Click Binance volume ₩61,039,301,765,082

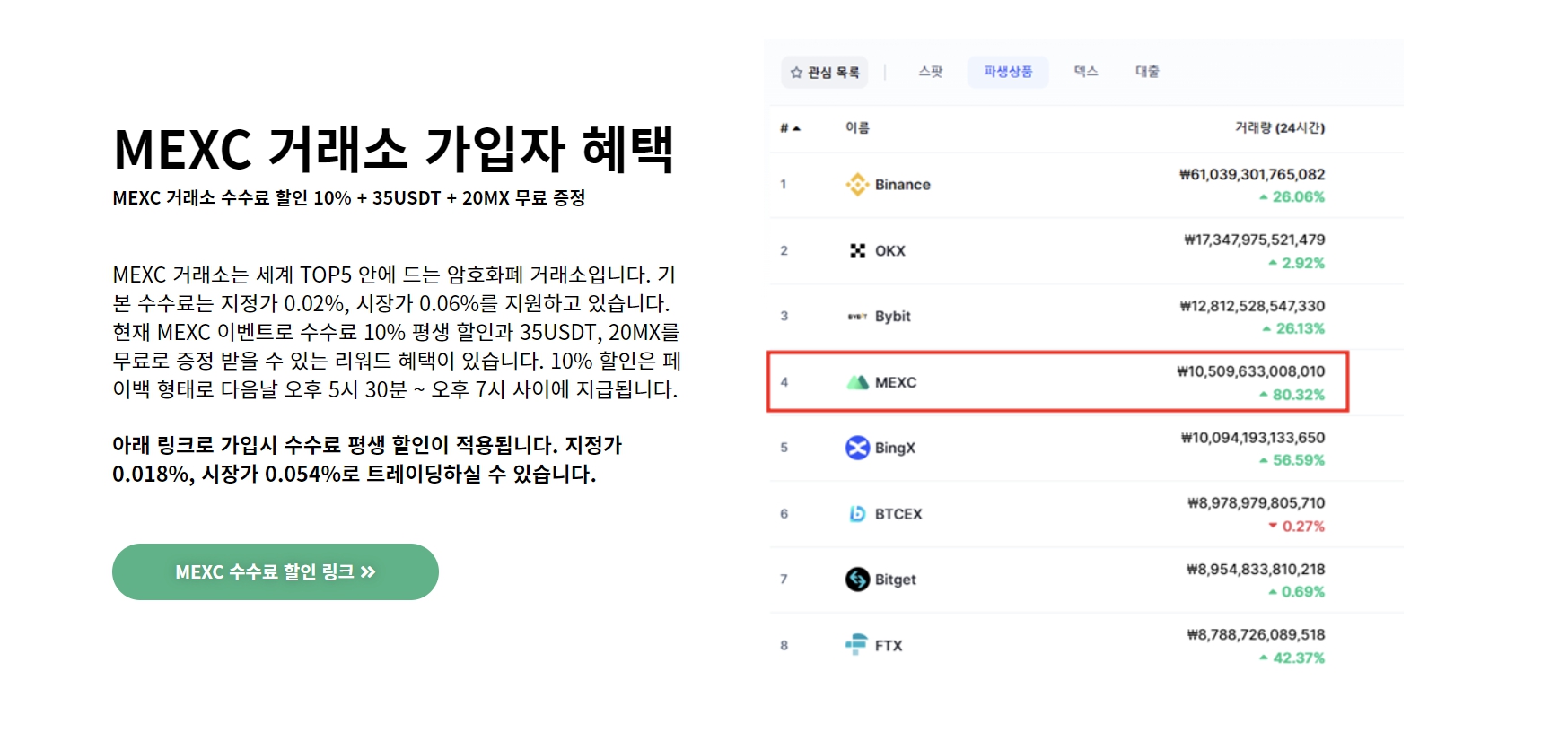pos(1252,174)
